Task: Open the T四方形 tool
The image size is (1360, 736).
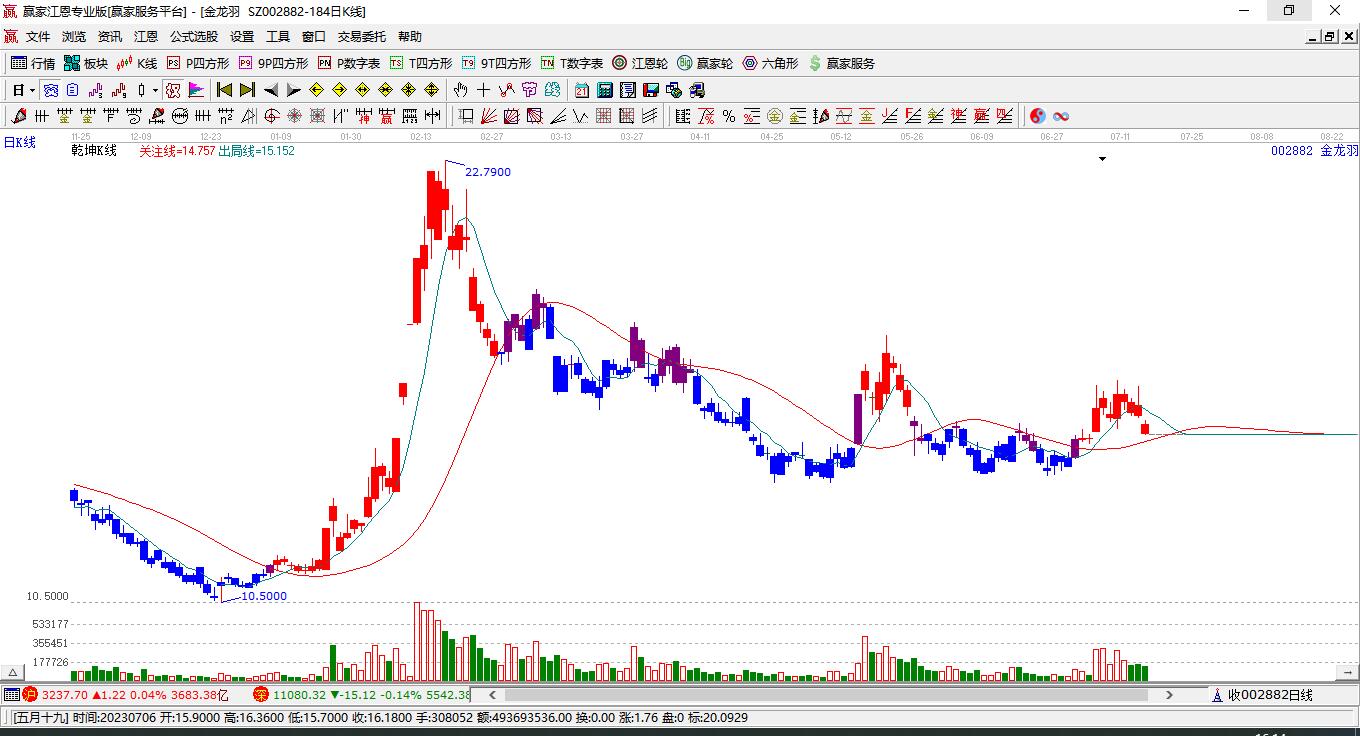Action: [x=421, y=63]
